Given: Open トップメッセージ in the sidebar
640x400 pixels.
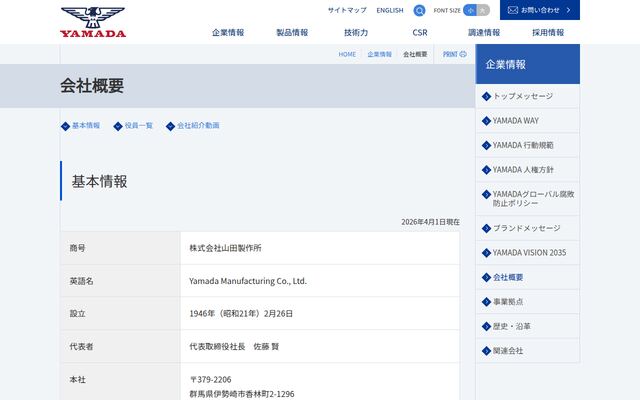Looking at the screenshot, I should 527,96.
